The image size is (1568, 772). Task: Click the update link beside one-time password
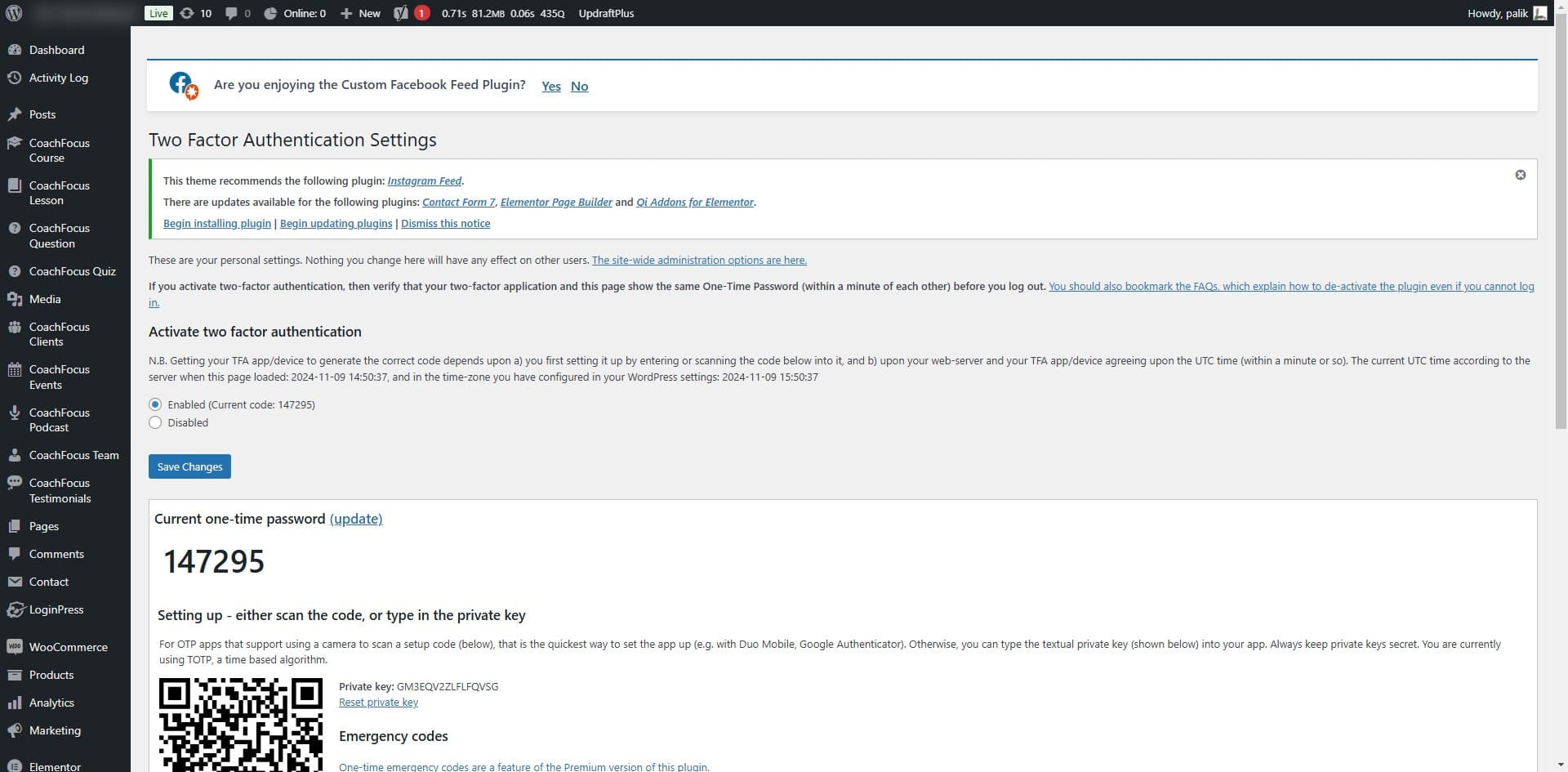pyautogui.click(x=355, y=519)
